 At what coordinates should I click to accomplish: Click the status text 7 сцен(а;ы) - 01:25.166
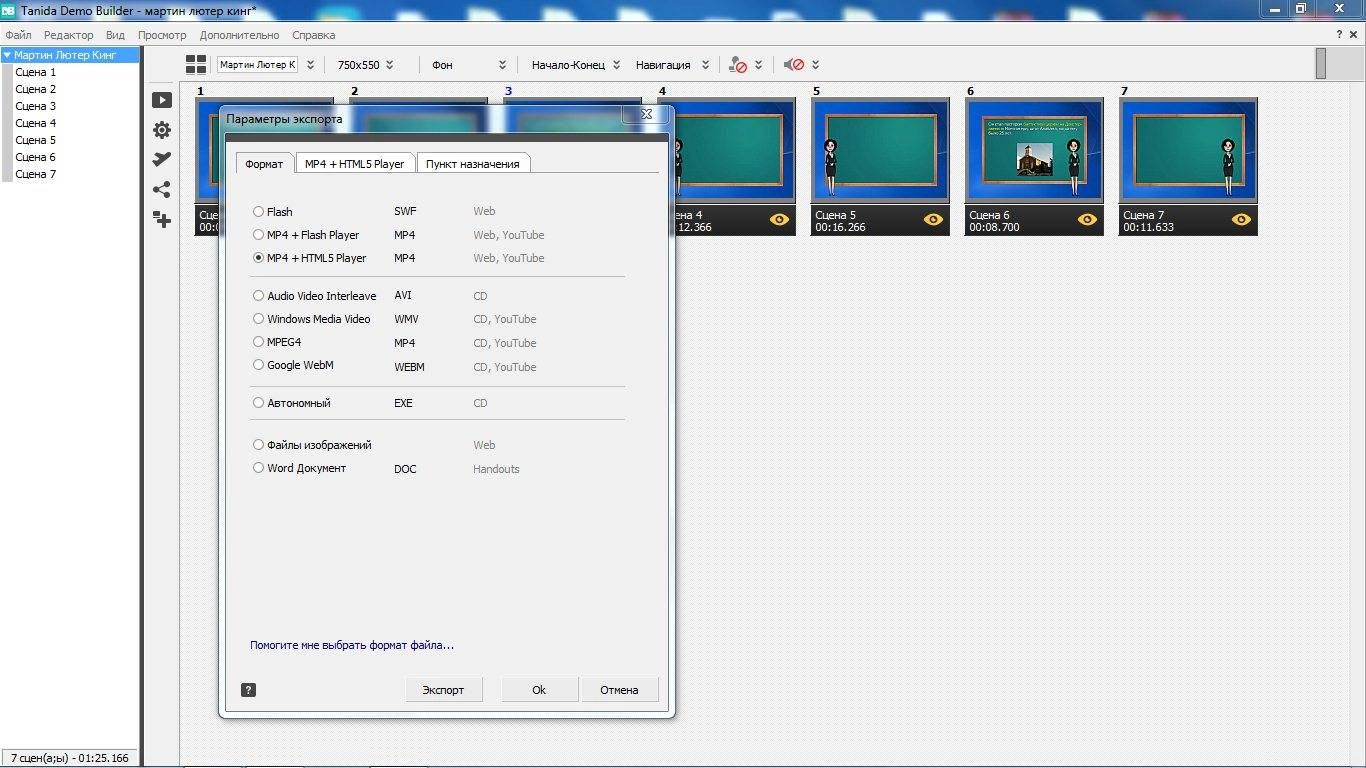(70, 758)
